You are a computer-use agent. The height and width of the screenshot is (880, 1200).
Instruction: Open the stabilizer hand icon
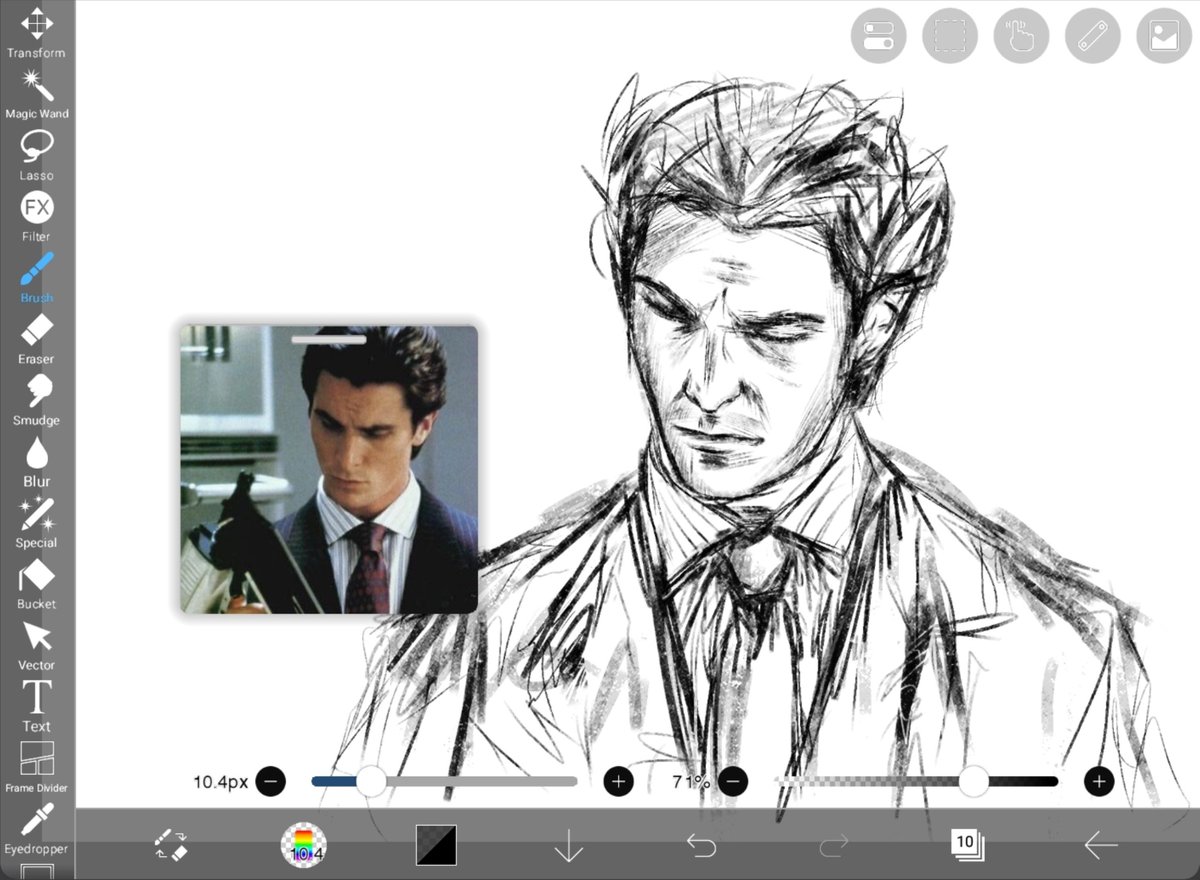pos(1021,36)
